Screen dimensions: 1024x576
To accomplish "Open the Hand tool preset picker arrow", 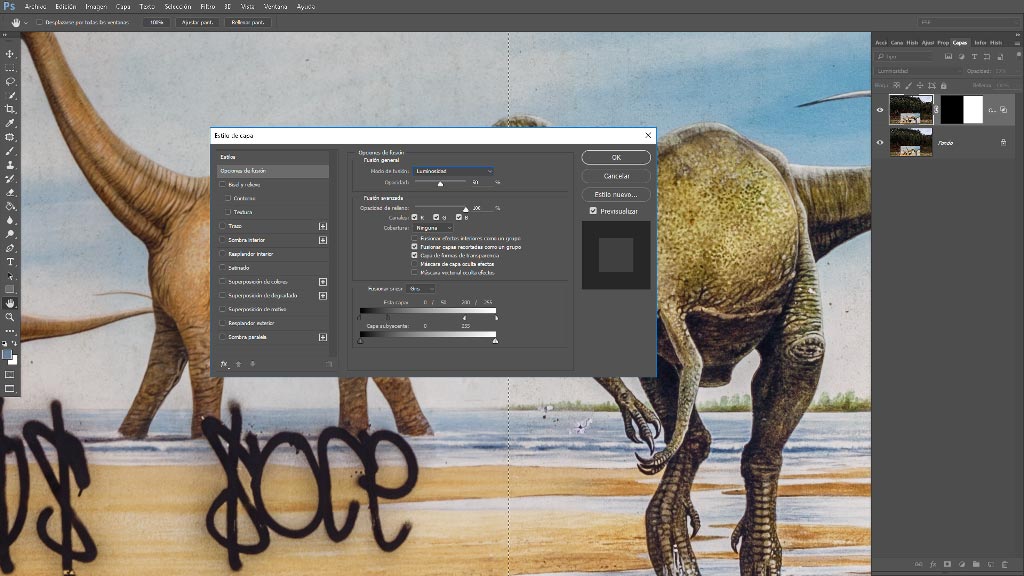I will (26, 22).
